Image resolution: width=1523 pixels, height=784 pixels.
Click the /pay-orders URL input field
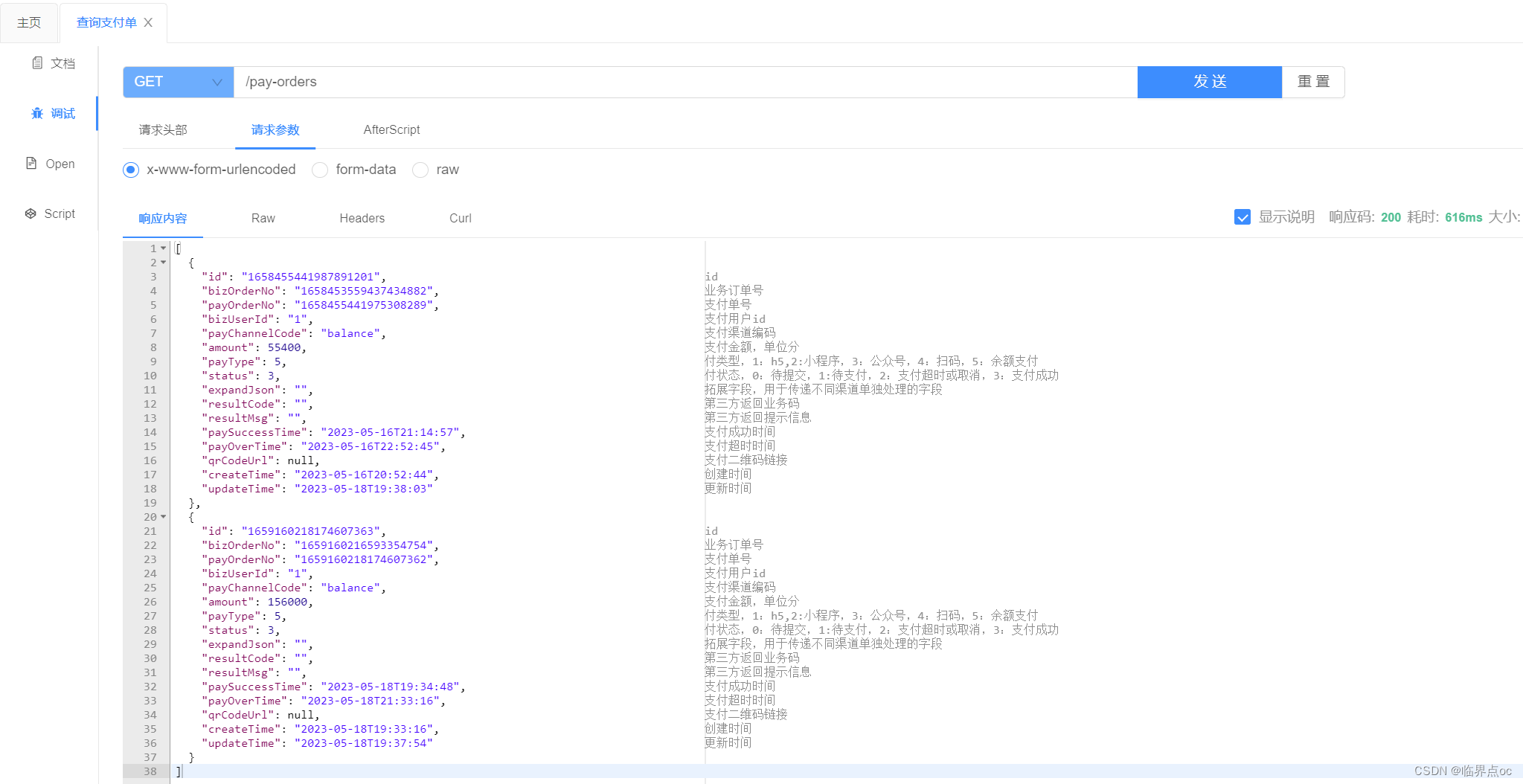pos(685,82)
